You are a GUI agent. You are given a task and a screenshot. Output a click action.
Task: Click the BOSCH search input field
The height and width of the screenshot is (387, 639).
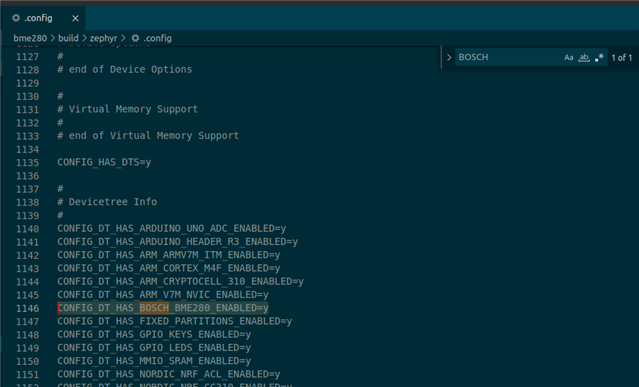(x=508, y=57)
